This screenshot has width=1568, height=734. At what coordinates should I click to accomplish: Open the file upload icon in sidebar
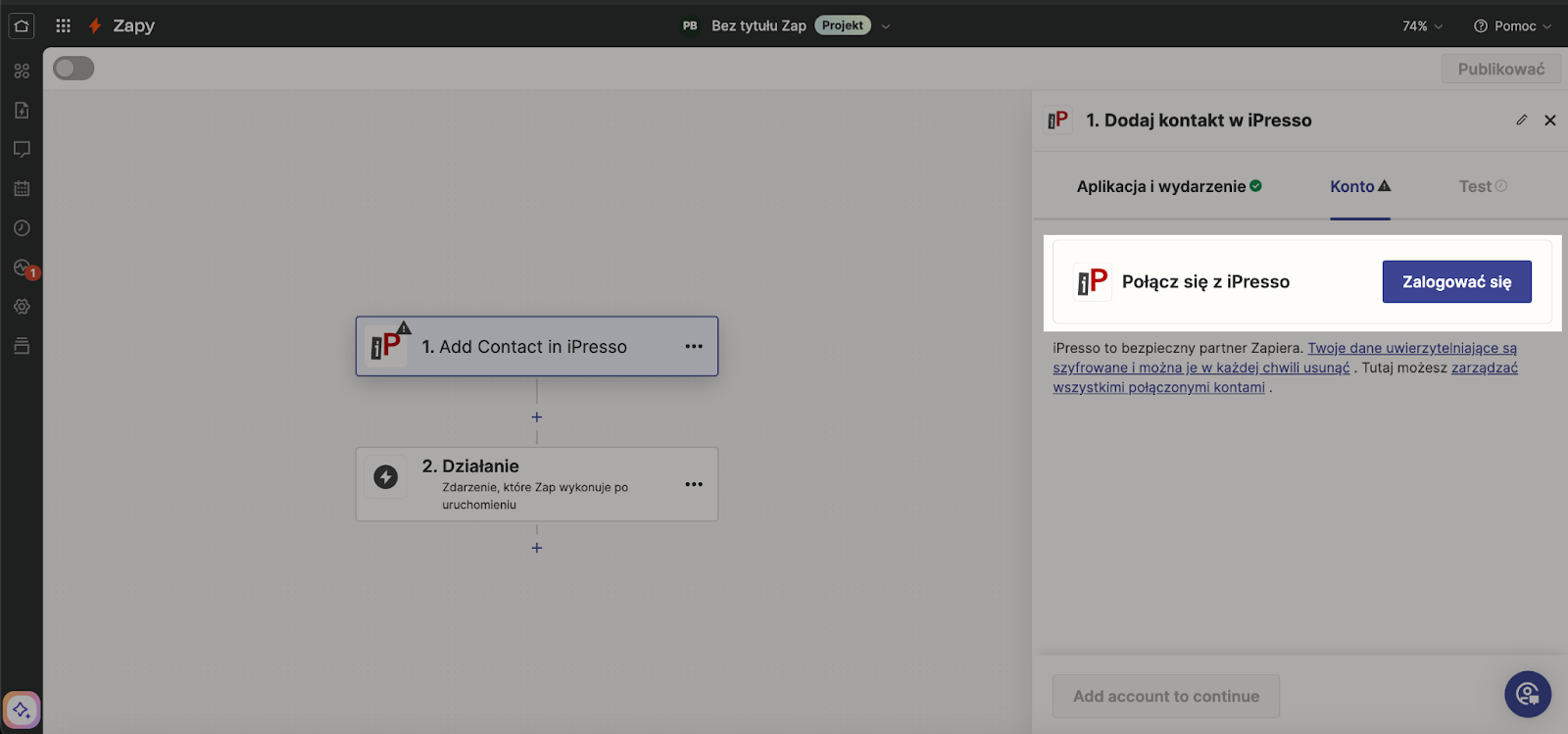22,110
